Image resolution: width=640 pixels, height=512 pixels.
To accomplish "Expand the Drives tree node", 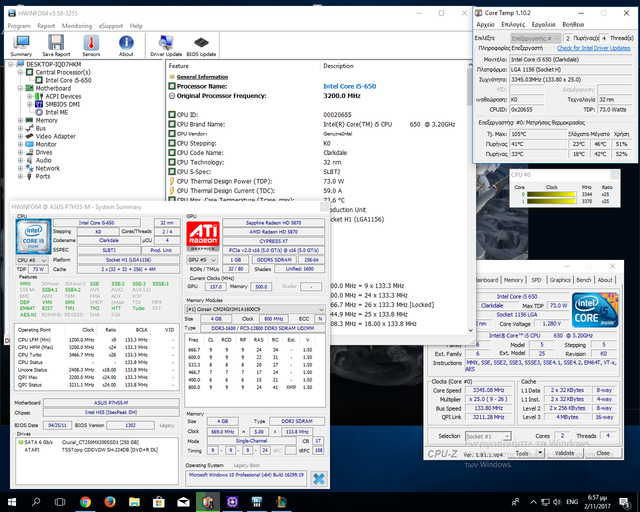I will click(x=20, y=152).
